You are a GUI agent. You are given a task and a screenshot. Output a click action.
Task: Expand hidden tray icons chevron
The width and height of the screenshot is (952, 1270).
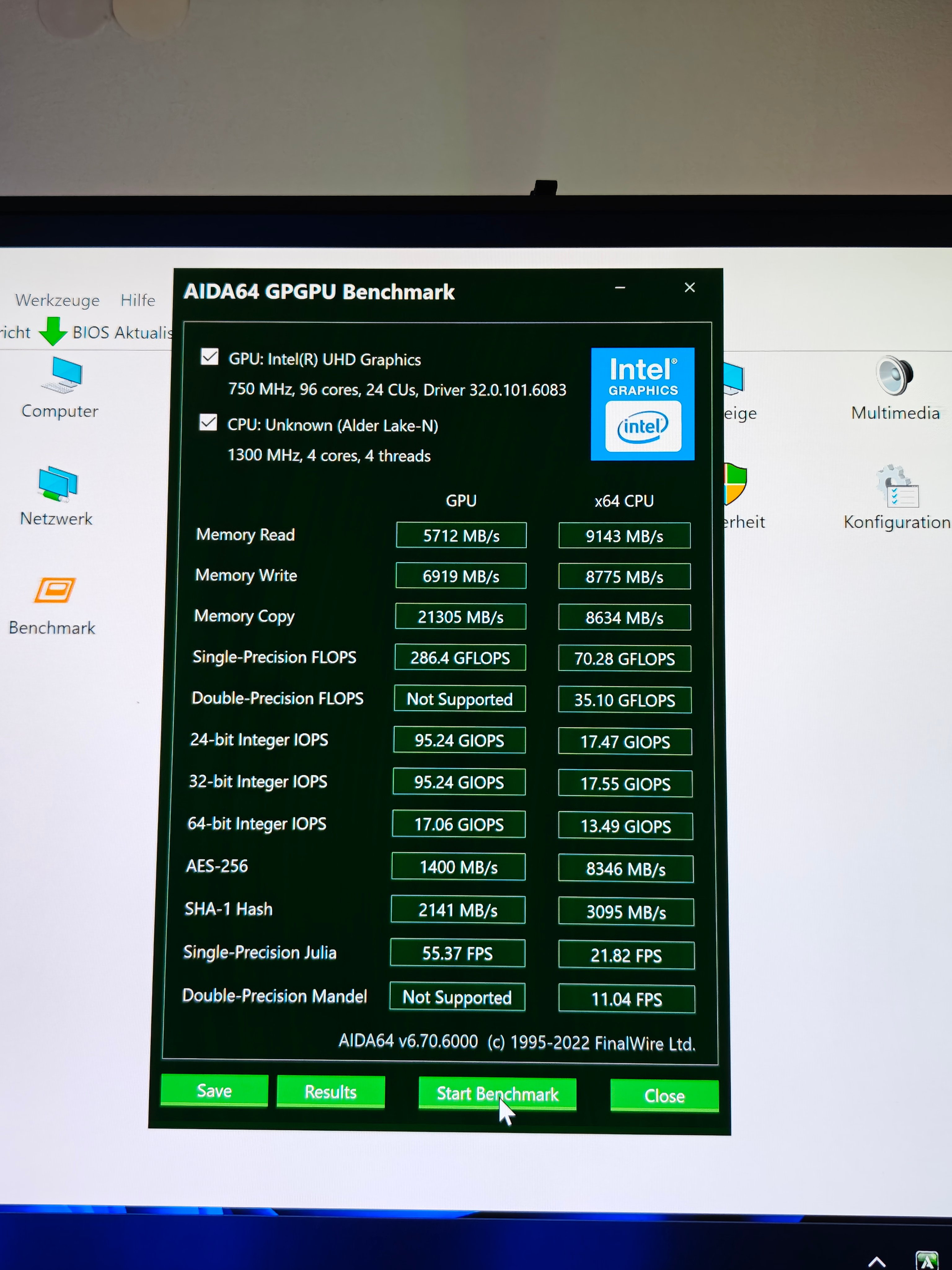876,1261
